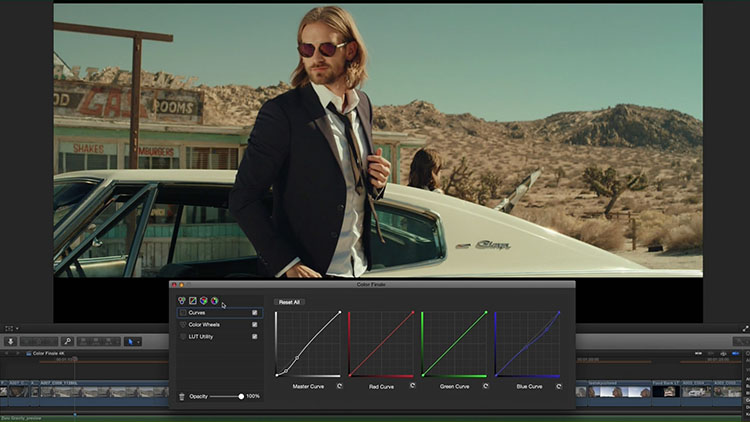This screenshot has height=422, width=750.
Task: Reset the Green Curve
Action: pyautogui.click(x=485, y=386)
